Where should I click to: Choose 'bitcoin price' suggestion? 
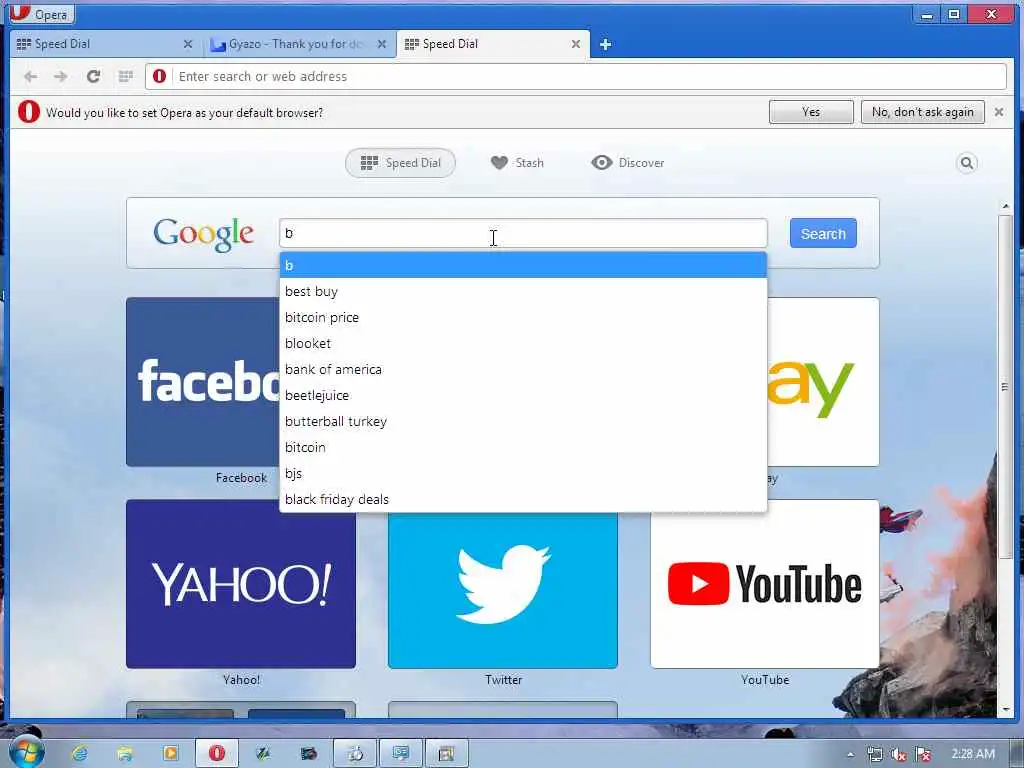point(523,317)
